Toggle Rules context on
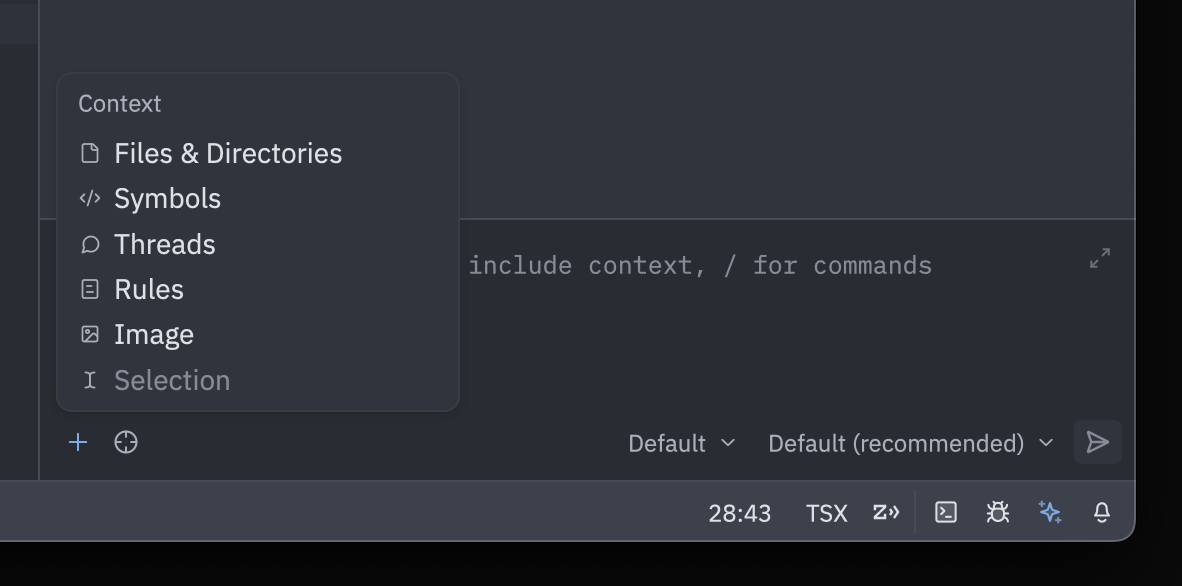This screenshot has width=1182, height=586. 148,289
